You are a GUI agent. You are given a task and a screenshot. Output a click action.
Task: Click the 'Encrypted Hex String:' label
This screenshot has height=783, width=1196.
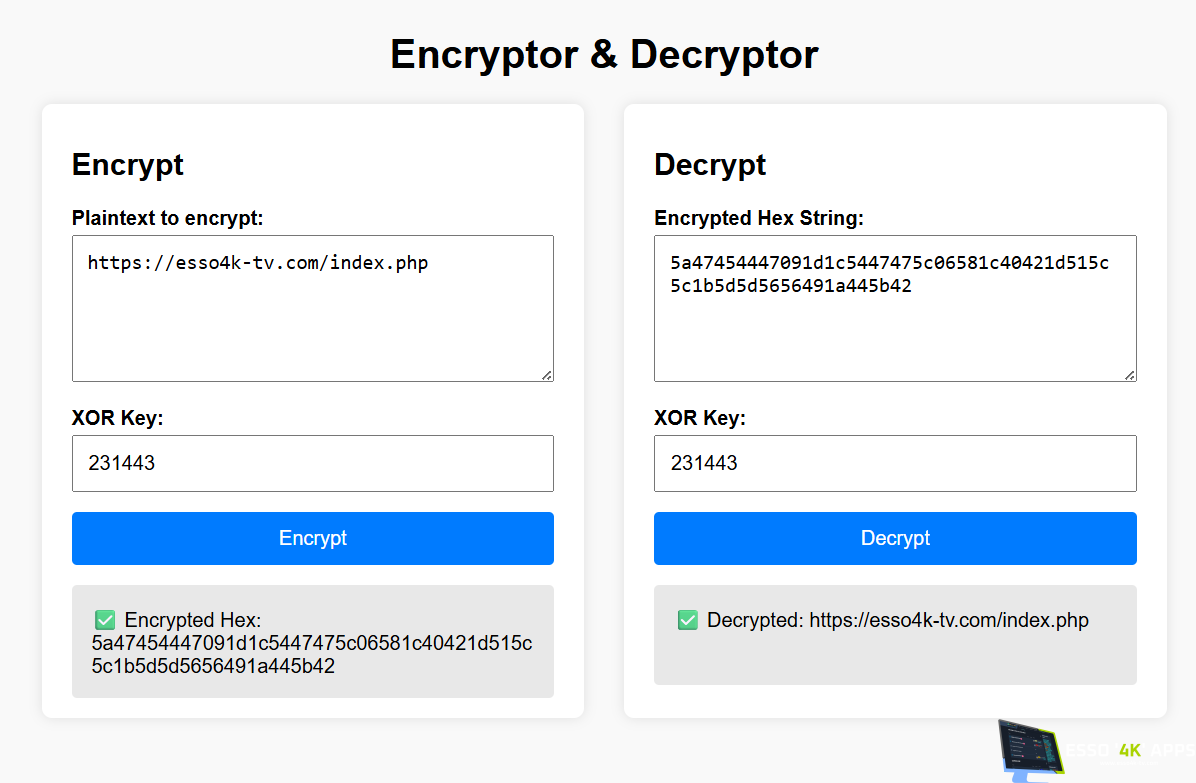click(x=758, y=218)
